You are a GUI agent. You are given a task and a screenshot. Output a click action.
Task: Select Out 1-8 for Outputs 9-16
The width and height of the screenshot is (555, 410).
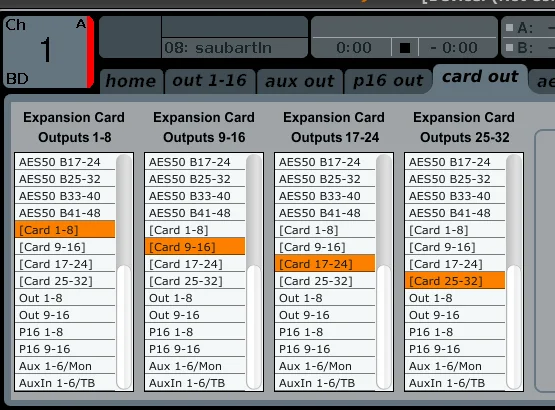click(195, 298)
